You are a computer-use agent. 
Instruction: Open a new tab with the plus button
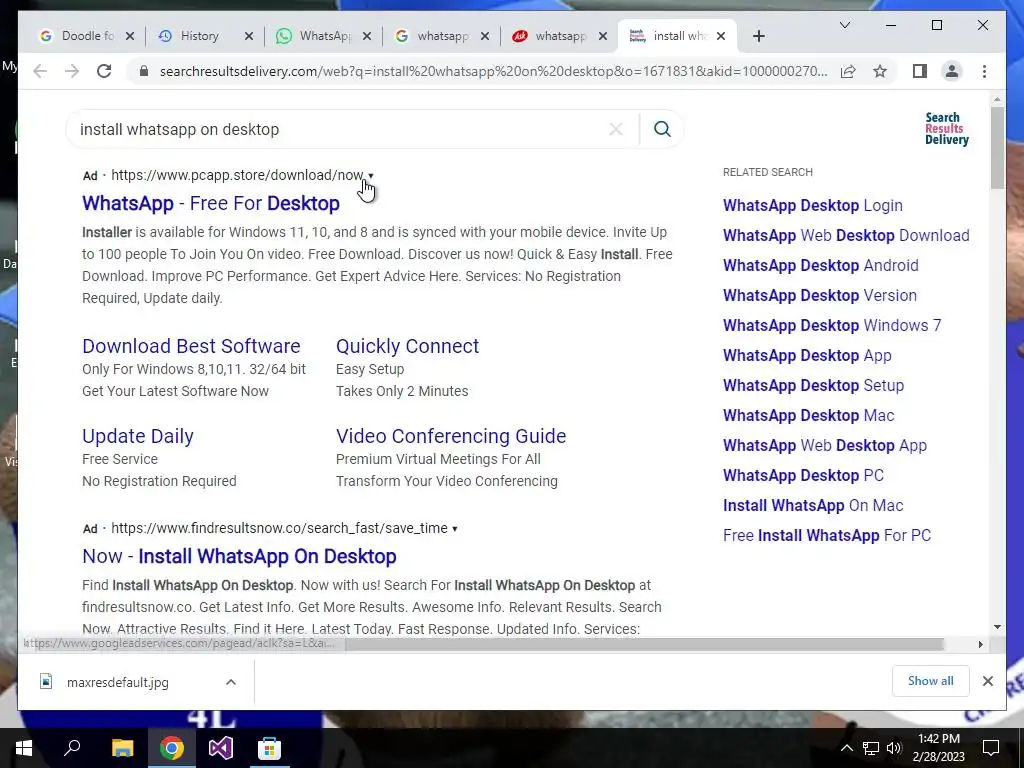tap(758, 37)
